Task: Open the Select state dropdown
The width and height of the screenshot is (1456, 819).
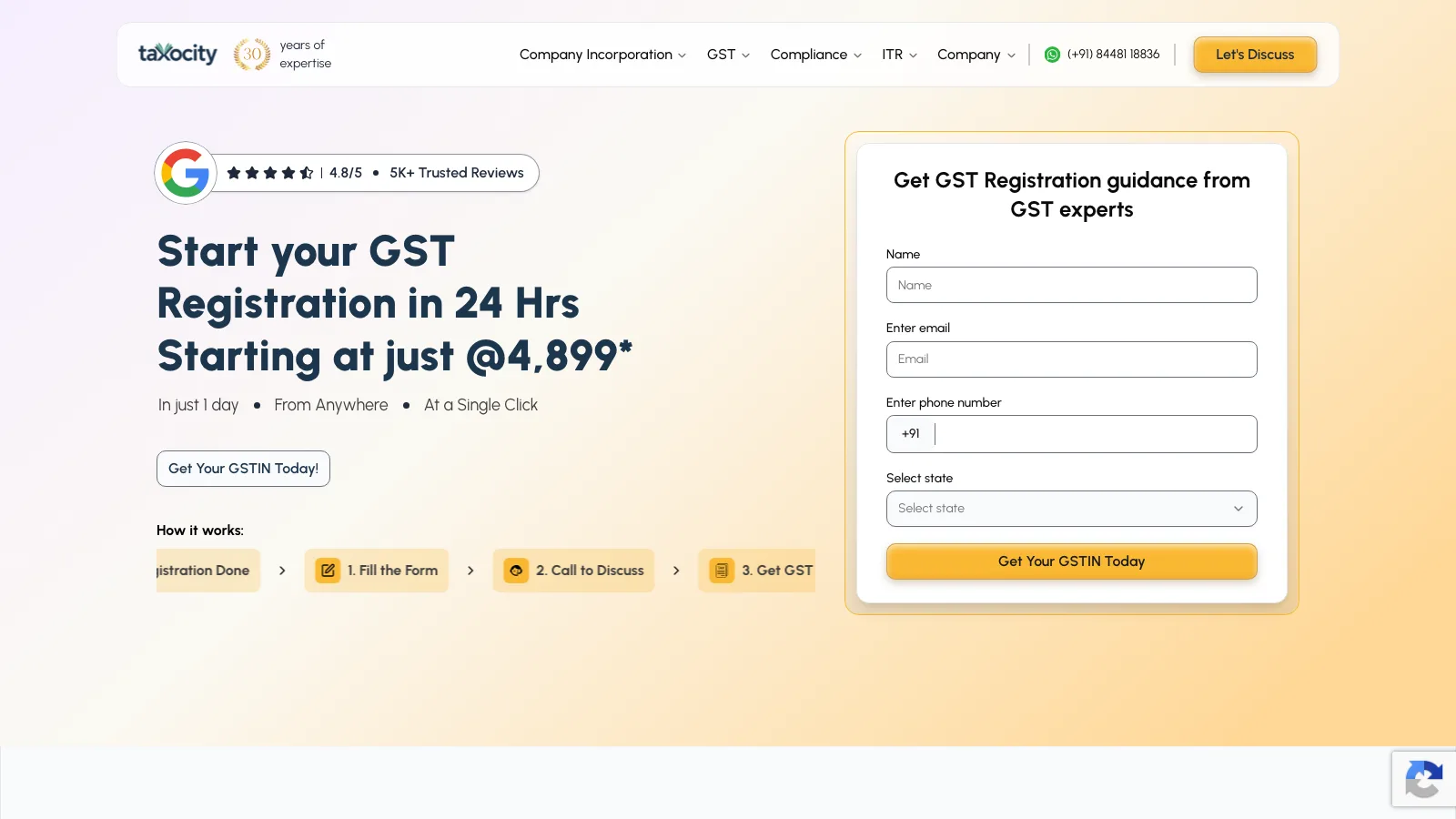Action: [1072, 509]
